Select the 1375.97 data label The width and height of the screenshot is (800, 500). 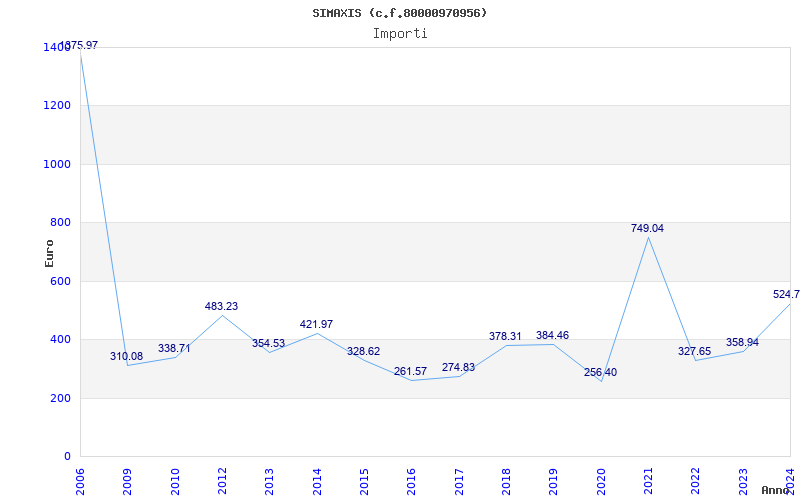80,45
